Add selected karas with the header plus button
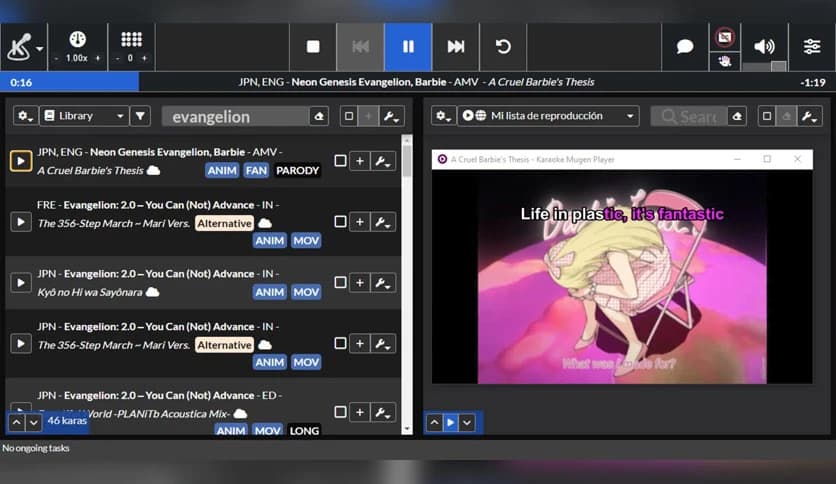This screenshot has width=836, height=484. coord(368,116)
